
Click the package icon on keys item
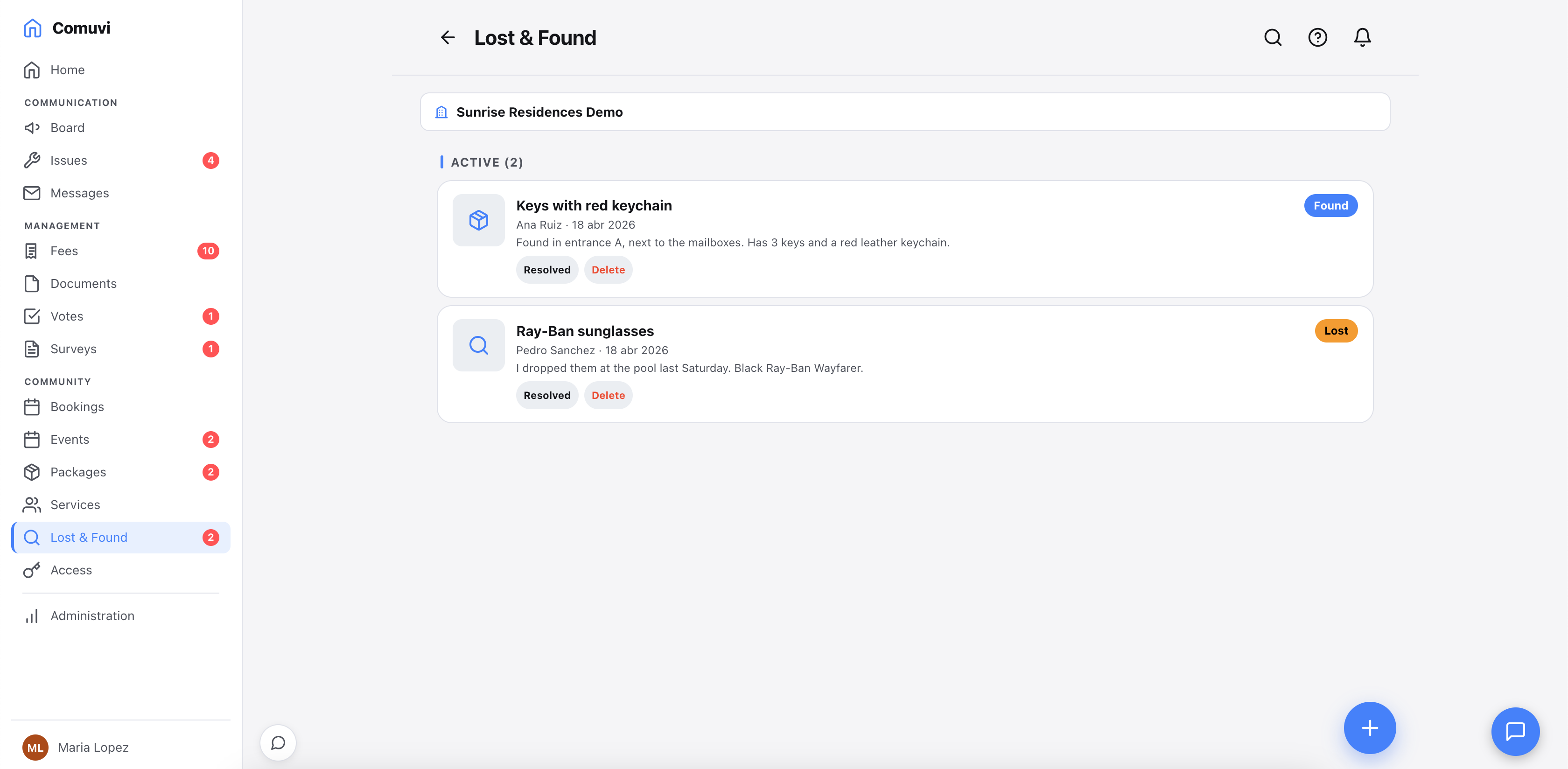pyautogui.click(x=478, y=220)
